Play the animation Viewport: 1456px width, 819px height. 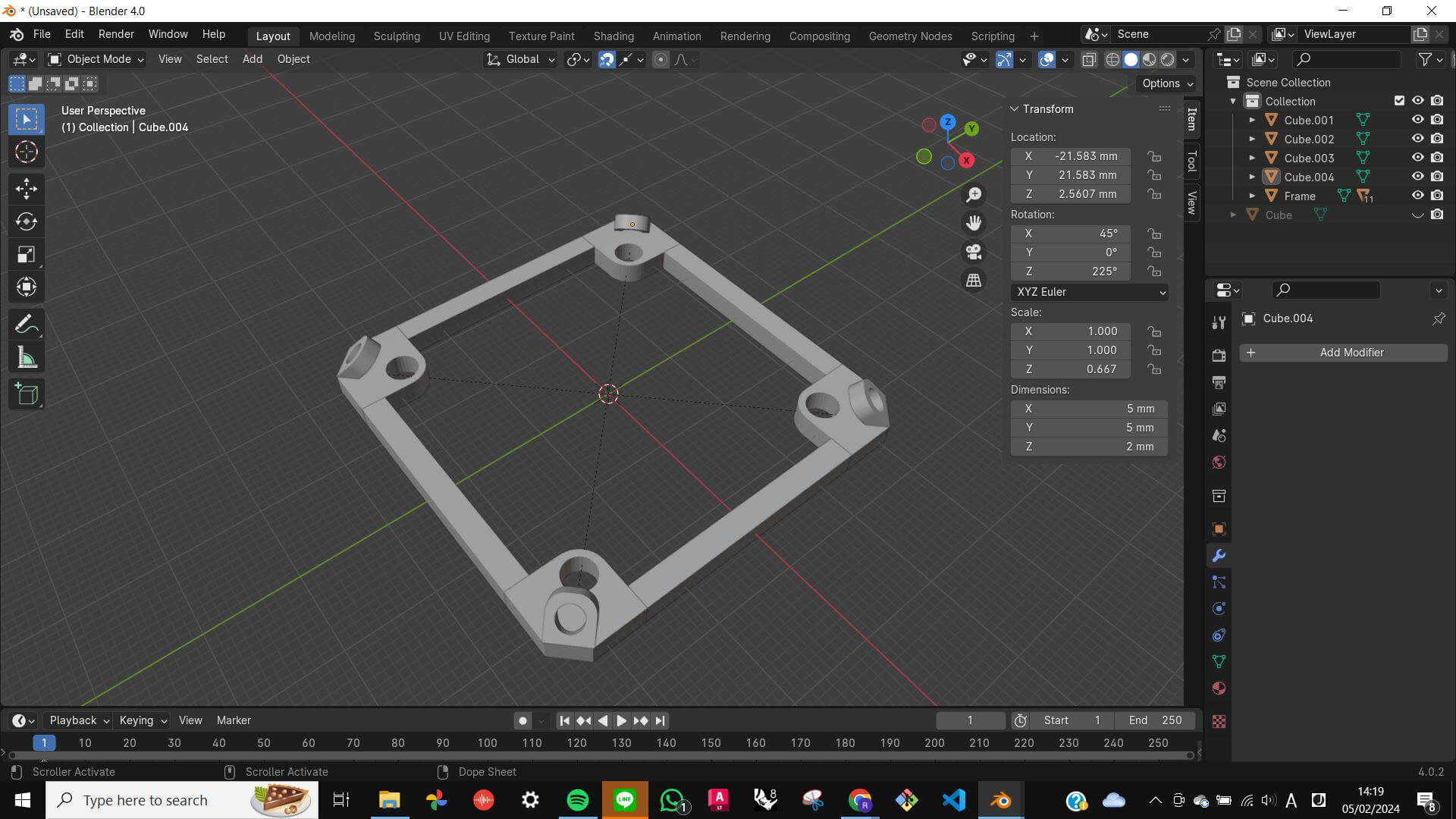[621, 721]
